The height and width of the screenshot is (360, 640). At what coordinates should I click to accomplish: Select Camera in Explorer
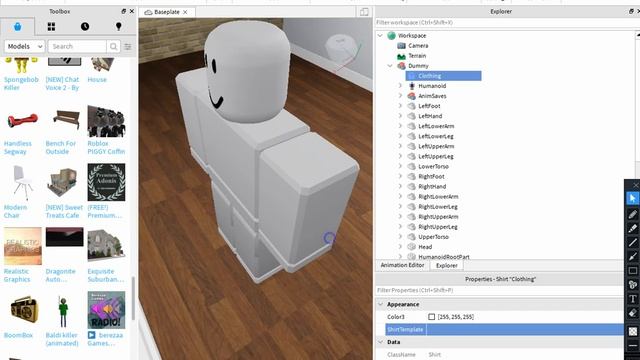(418, 46)
